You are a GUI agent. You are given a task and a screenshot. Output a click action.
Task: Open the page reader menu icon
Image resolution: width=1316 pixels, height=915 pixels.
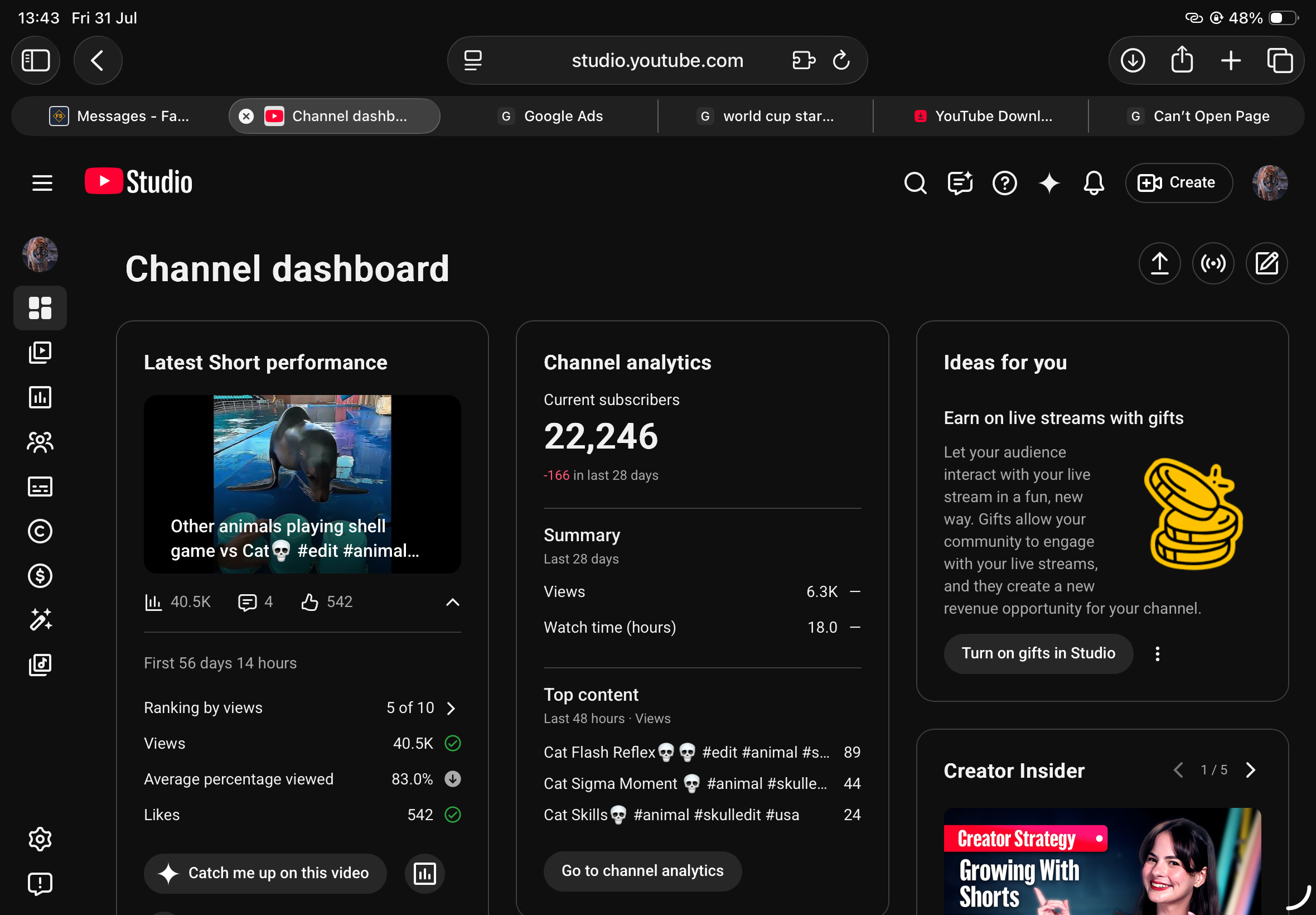[473, 60]
